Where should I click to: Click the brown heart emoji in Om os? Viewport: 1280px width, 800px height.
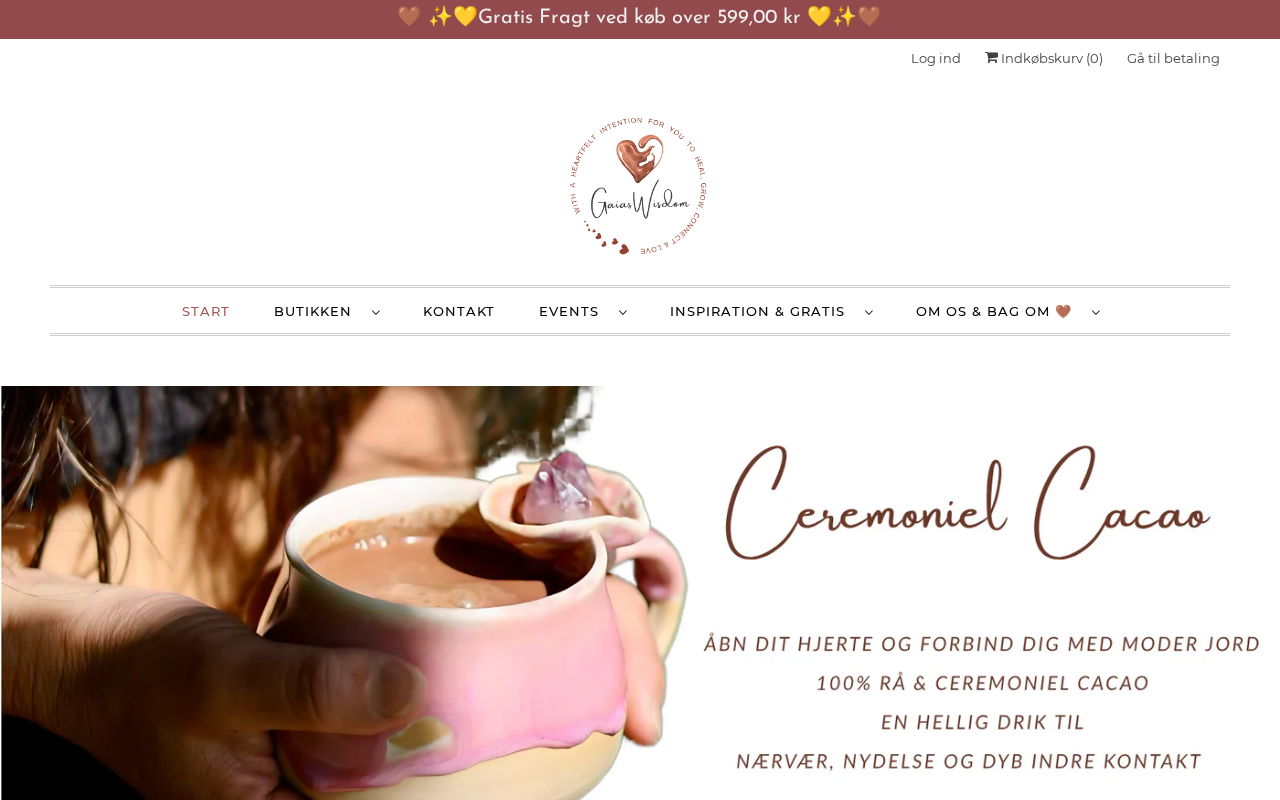1063,311
